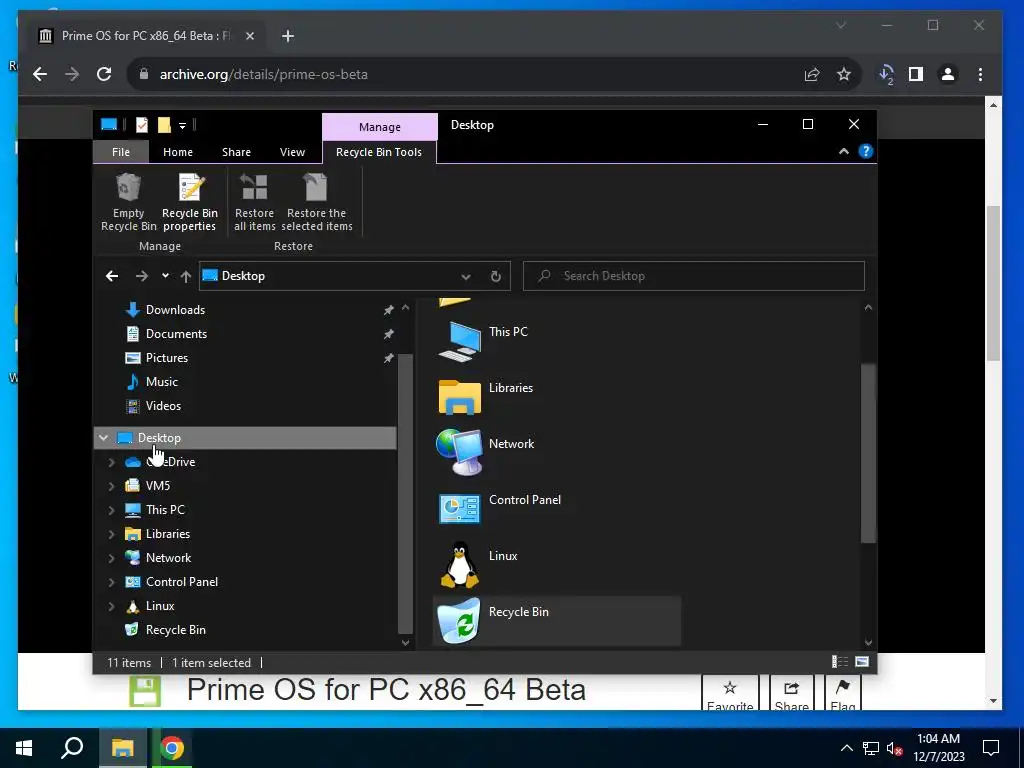Screen dimensions: 1024x768
Task: Navigate back in File Explorer
Action: click(112, 276)
